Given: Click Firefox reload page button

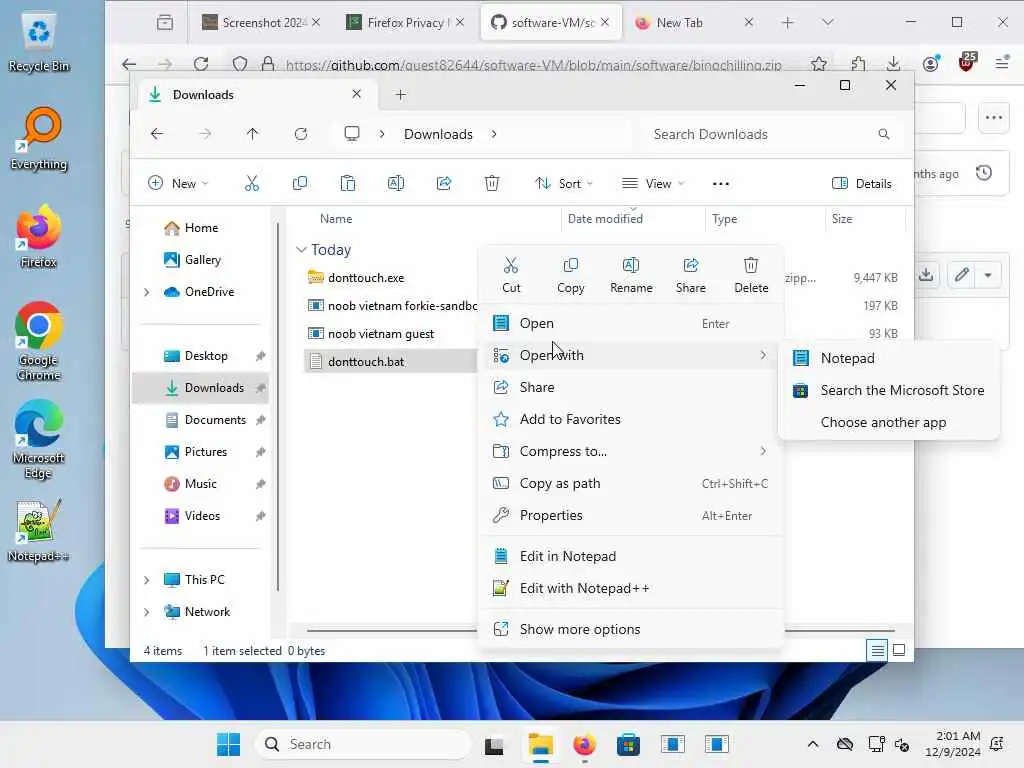Looking at the screenshot, I should pyautogui.click(x=201, y=64).
